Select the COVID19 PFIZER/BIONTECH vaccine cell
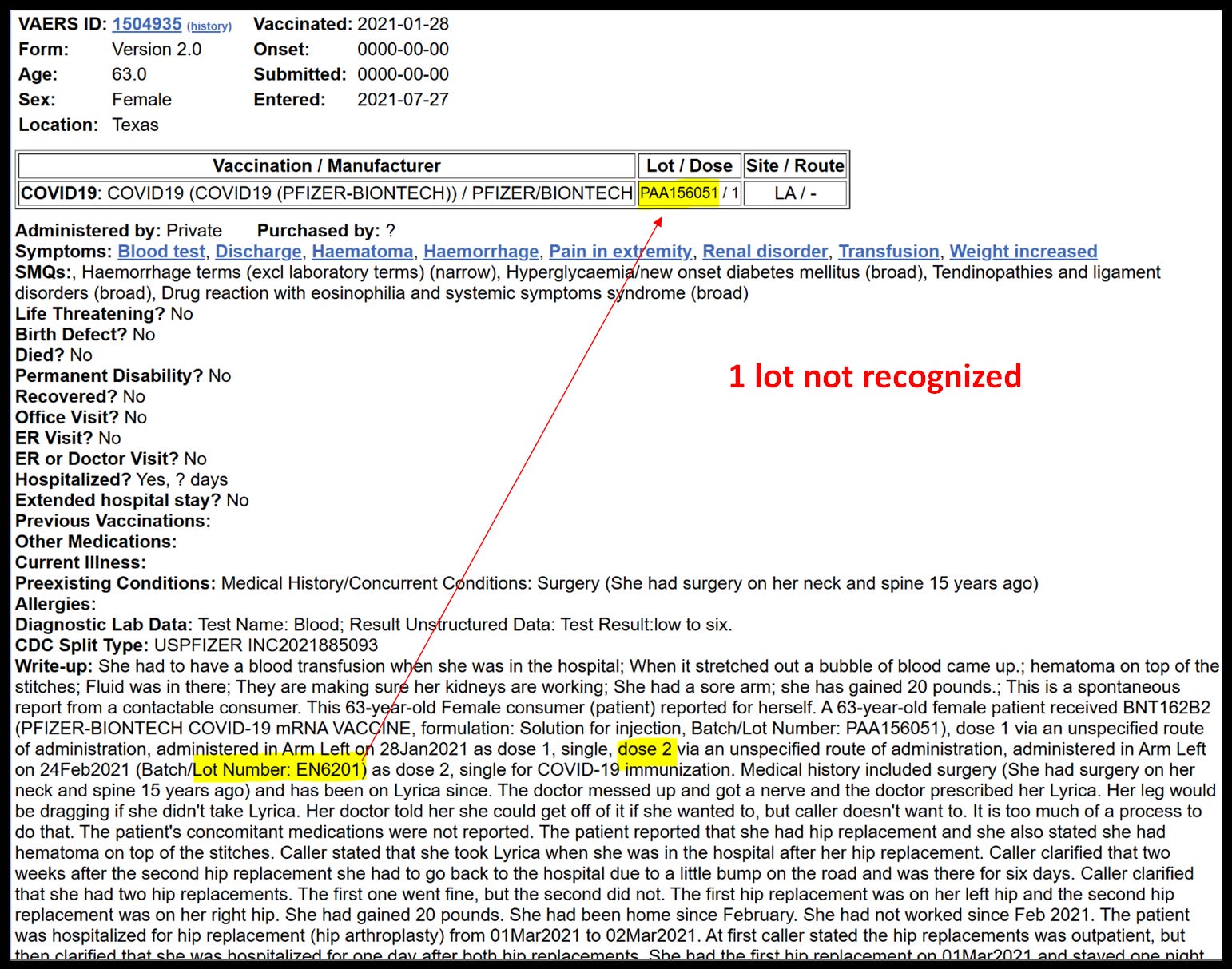Image resolution: width=1232 pixels, height=969 pixels. [x=327, y=193]
